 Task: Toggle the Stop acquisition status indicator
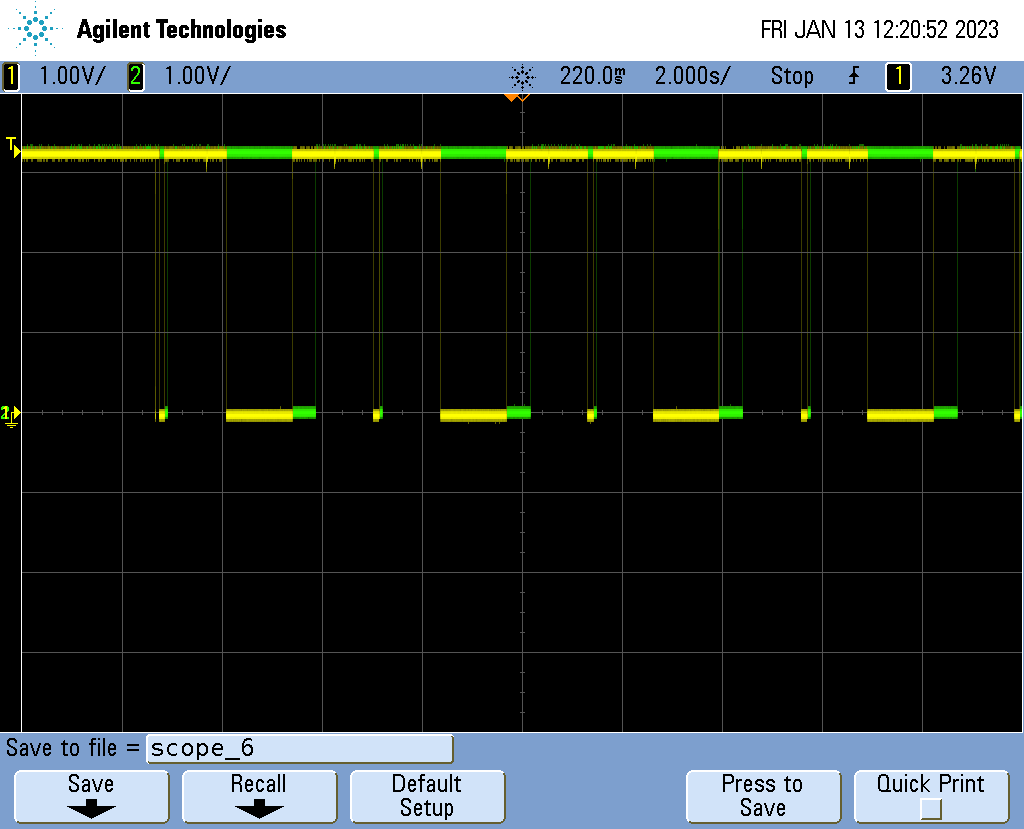pos(791,76)
